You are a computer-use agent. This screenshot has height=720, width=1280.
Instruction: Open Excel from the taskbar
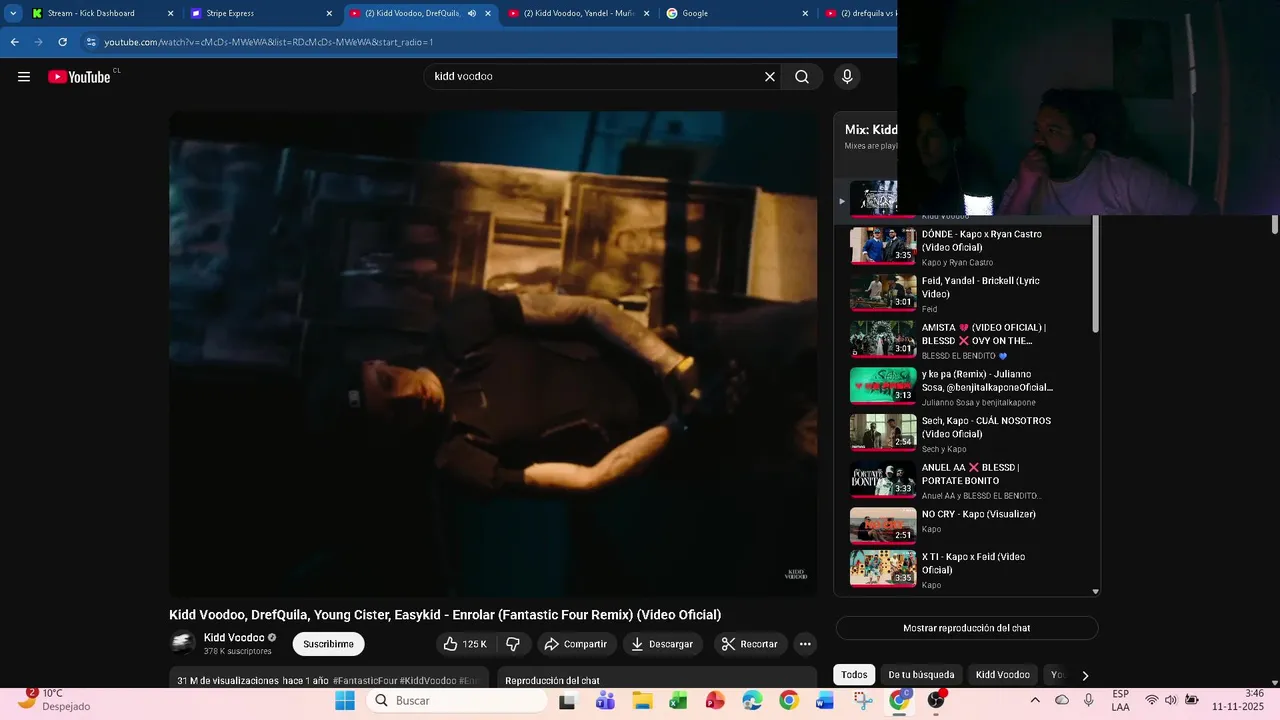(678, 701)
